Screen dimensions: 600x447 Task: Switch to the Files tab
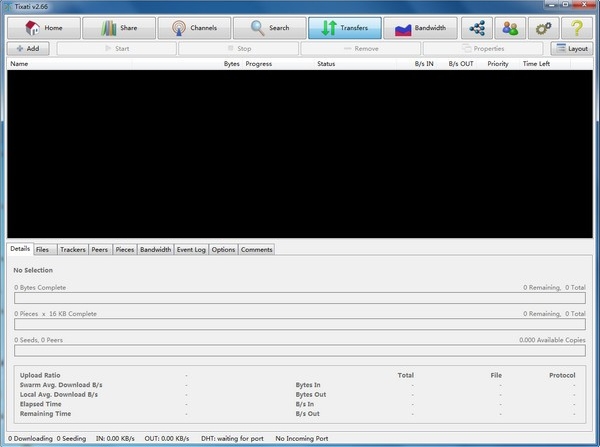[44, 249]
